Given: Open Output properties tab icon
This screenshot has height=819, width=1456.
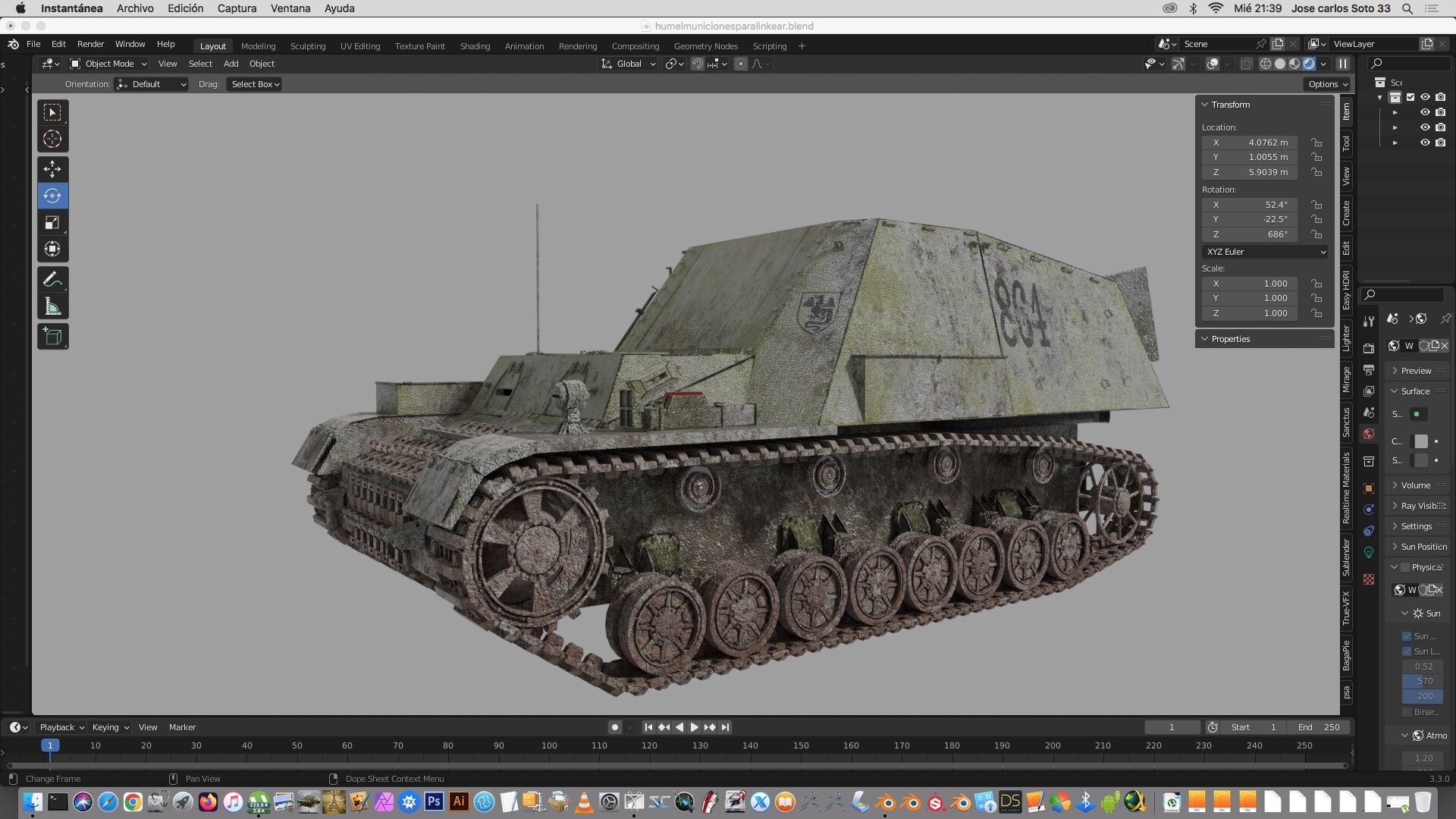Looking at the screenshot, I should point(1369,370).
